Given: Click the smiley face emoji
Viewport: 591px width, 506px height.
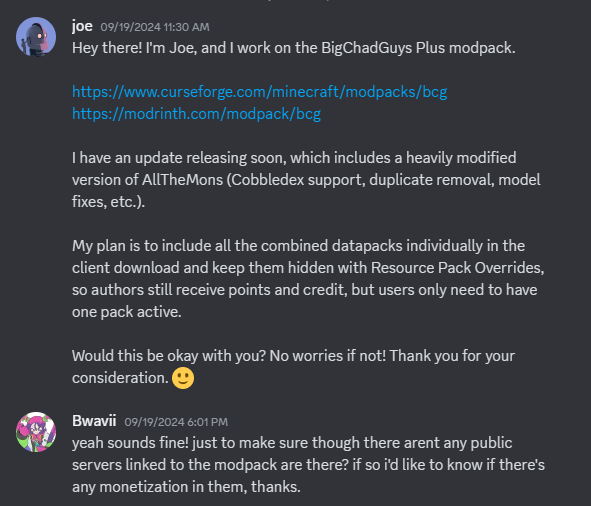Looking at the screenshot, I should [183, 378].
